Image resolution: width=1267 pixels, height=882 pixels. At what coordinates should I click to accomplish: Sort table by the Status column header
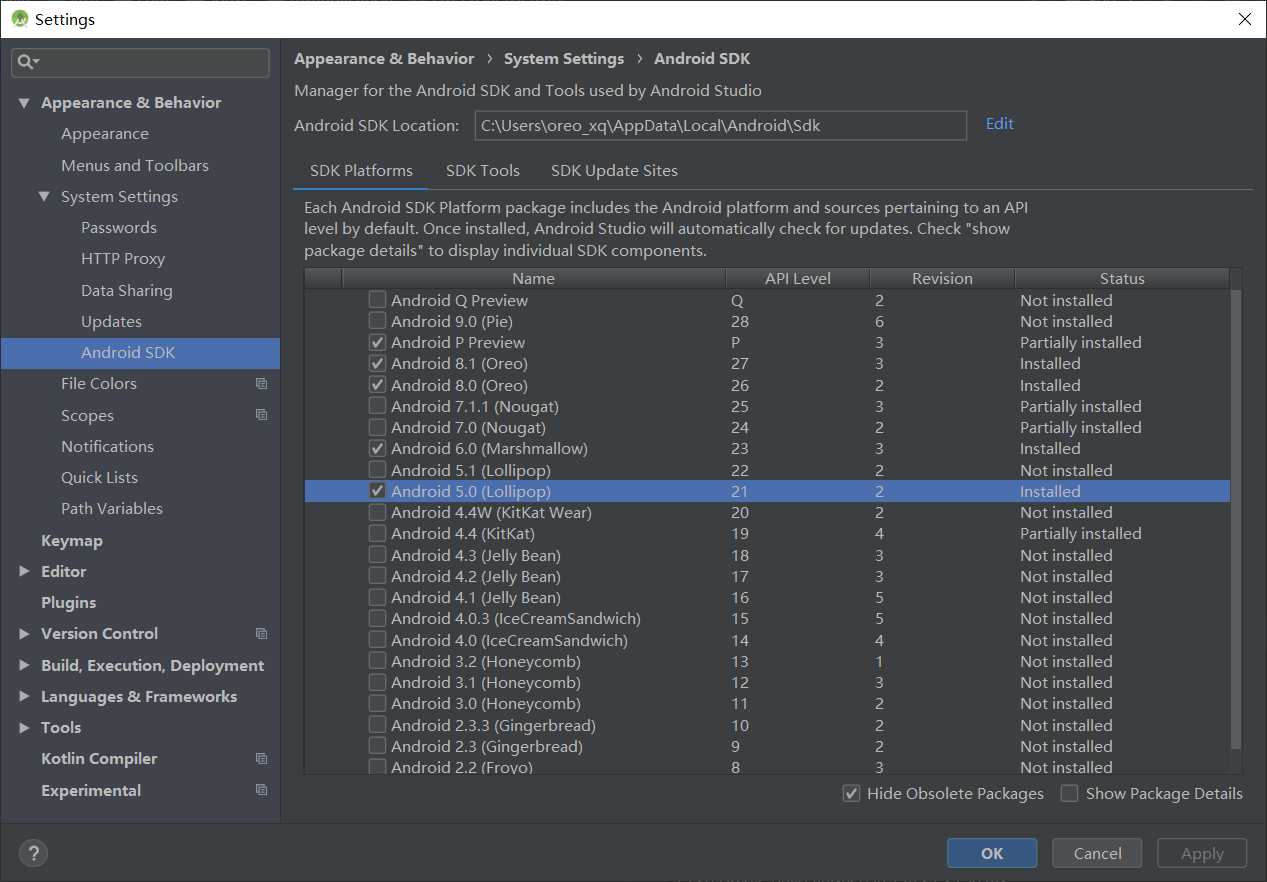coord(1122,279)
